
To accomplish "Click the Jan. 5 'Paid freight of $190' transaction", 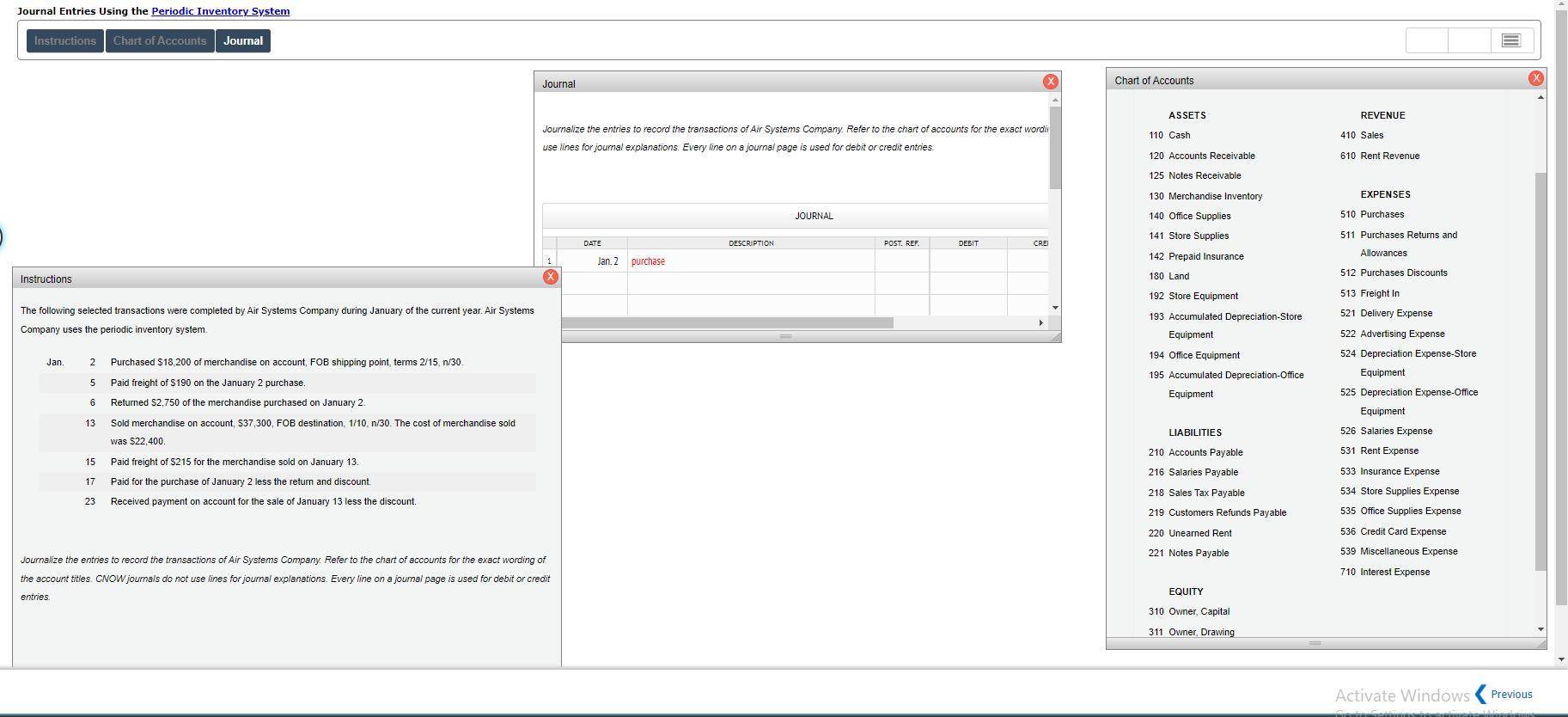I will pos(208,383).
